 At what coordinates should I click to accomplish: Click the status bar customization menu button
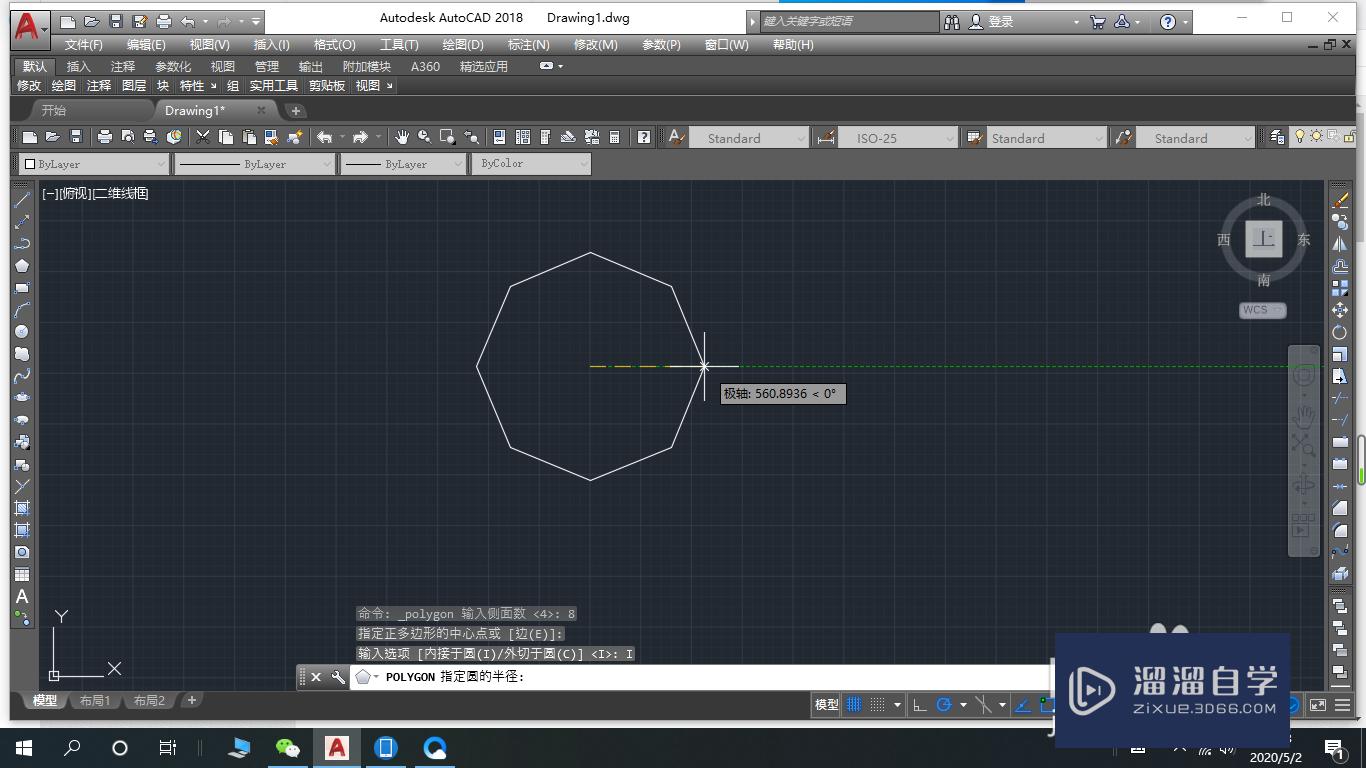coord(1342,705)
